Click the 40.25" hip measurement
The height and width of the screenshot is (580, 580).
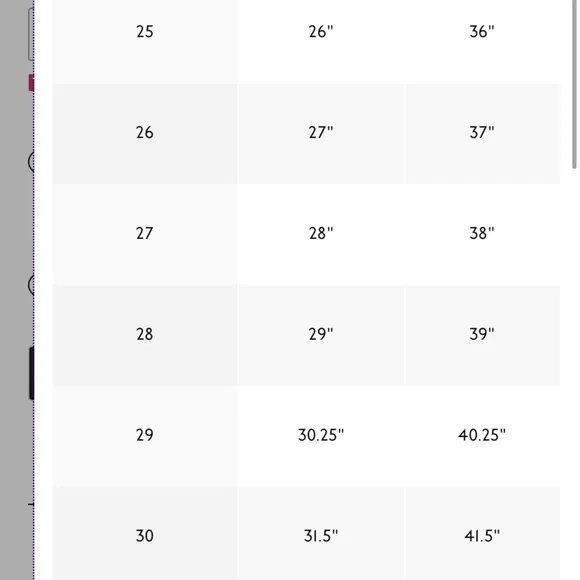point(482,435)
